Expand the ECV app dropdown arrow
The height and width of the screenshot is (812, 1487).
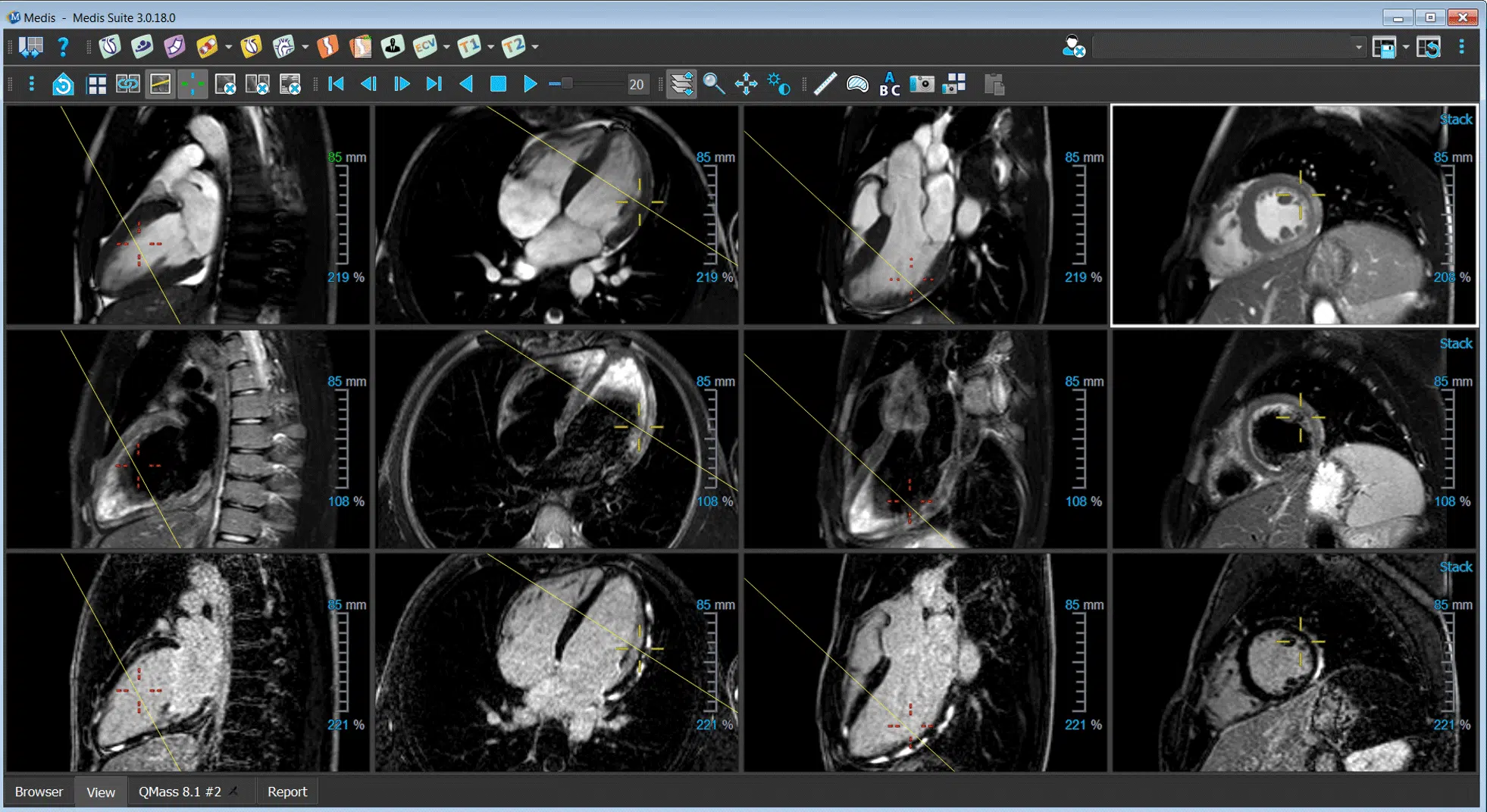(x=446, y=47)
